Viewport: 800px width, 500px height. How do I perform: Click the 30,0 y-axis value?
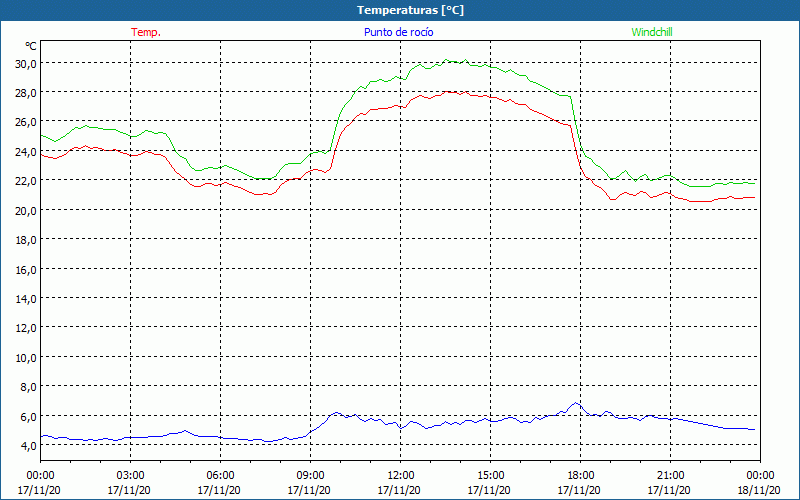coord(27,64)
